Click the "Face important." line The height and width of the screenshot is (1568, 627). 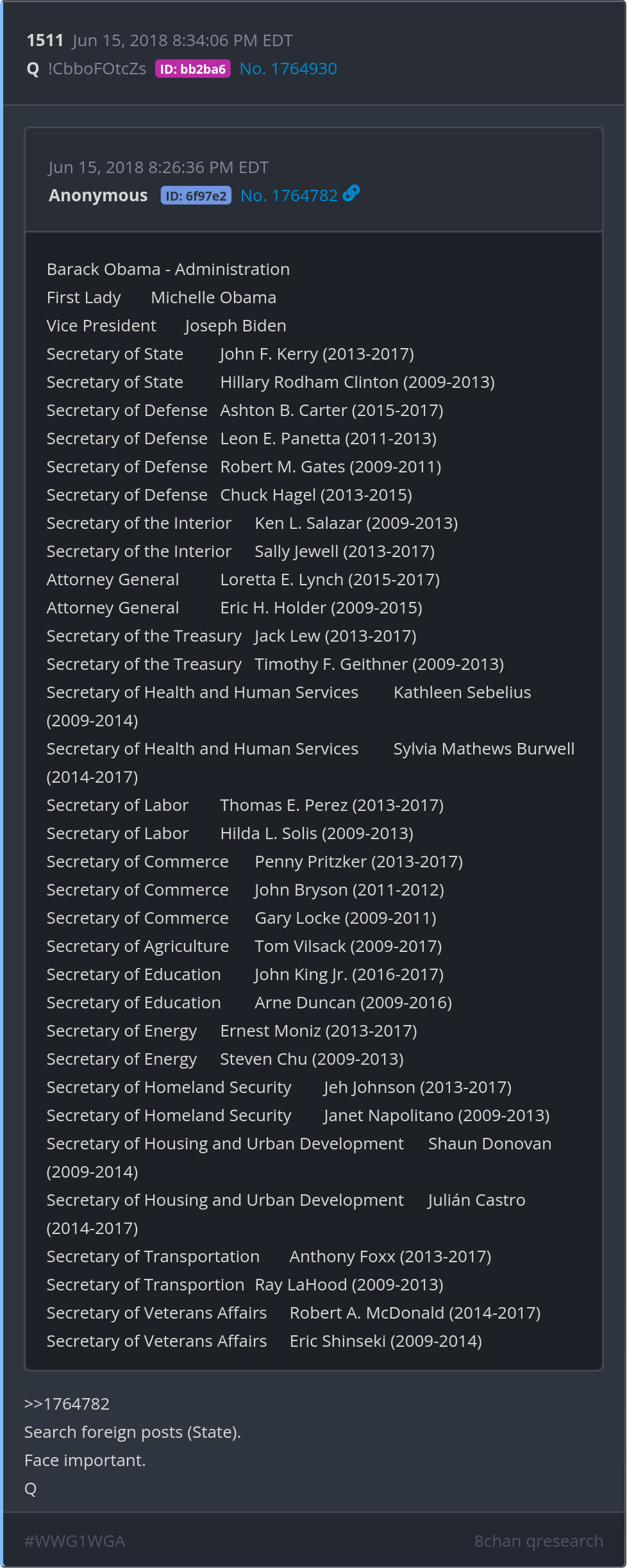click(x=85, y=1460)
